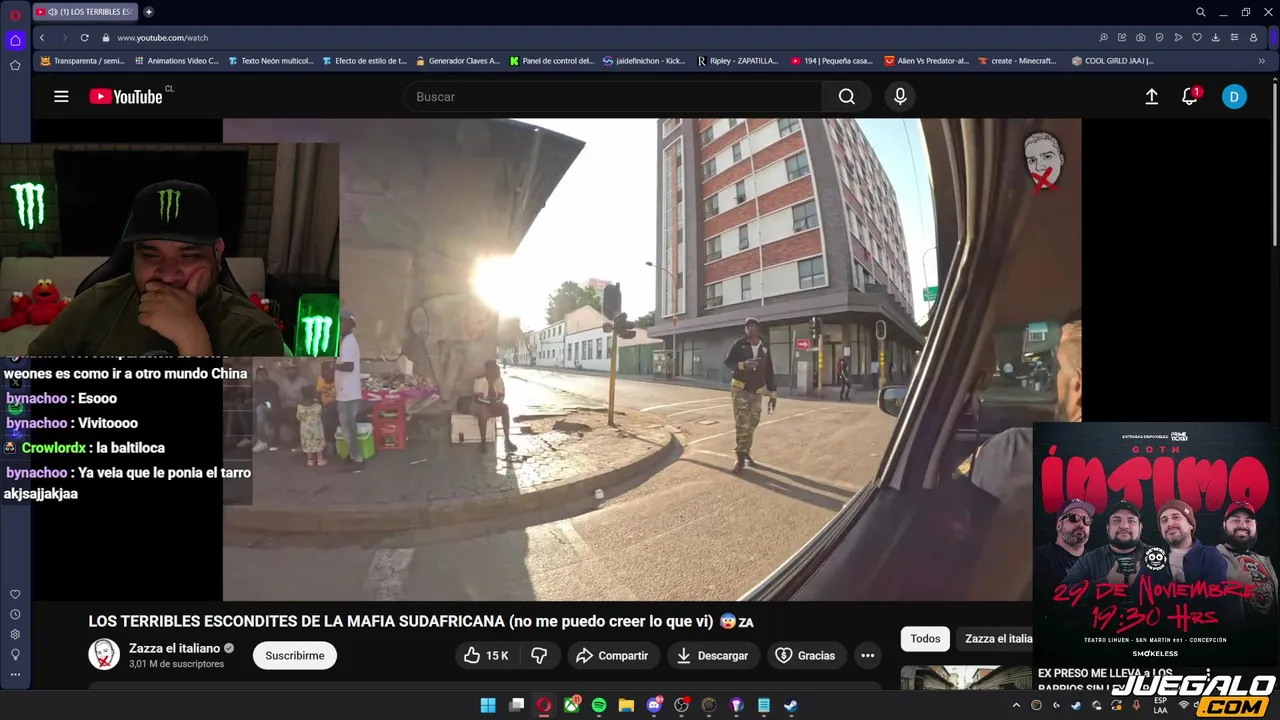Click the snapshot camera icon in address bar

tap(1141, 37)
